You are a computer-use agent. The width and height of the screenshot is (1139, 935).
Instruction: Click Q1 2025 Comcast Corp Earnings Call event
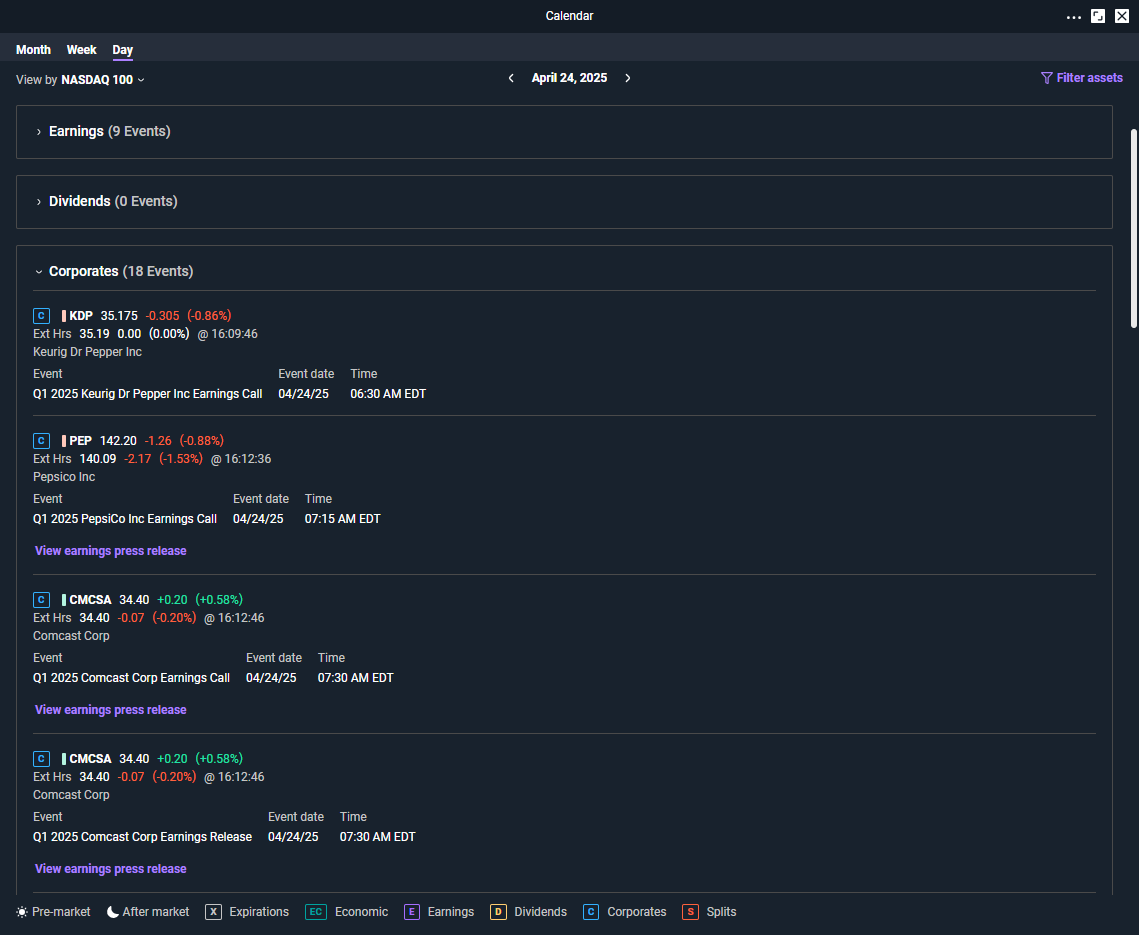(x=131, y=678)
